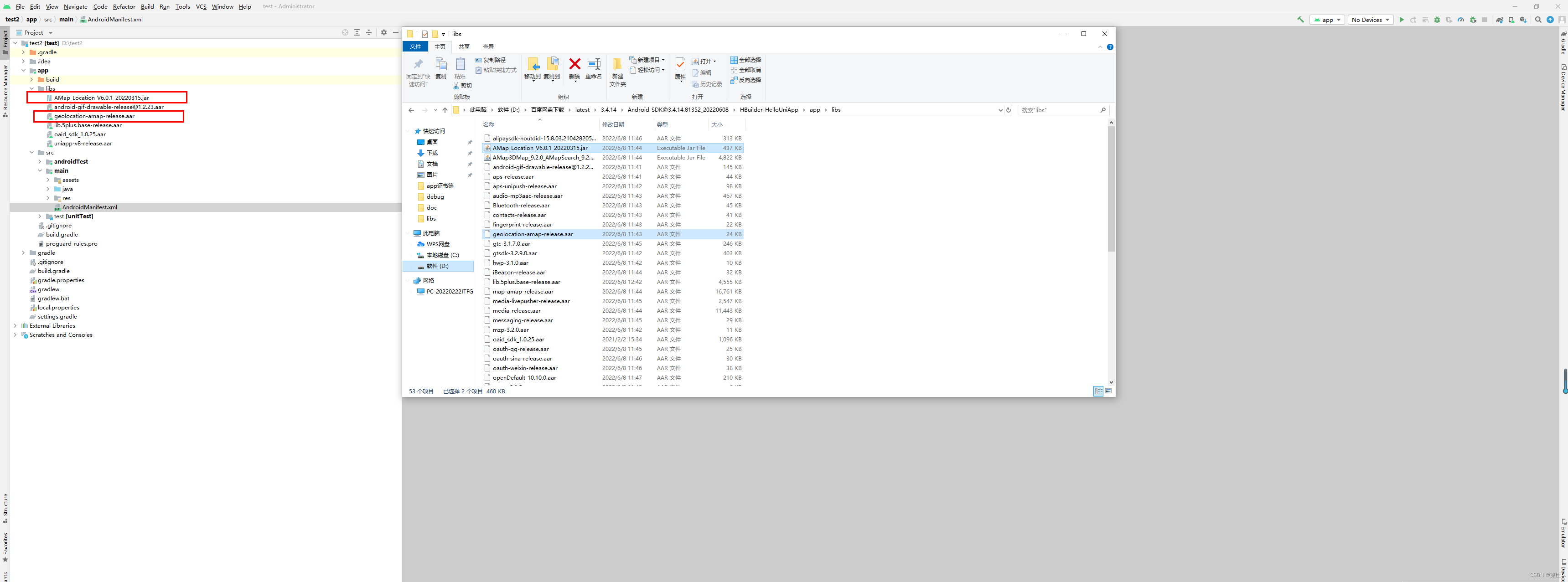Image resolution: width=1568 pixels, height=582 pixels.
Task: Toggle the Structure tool window
Action: (x=5, y=507)
